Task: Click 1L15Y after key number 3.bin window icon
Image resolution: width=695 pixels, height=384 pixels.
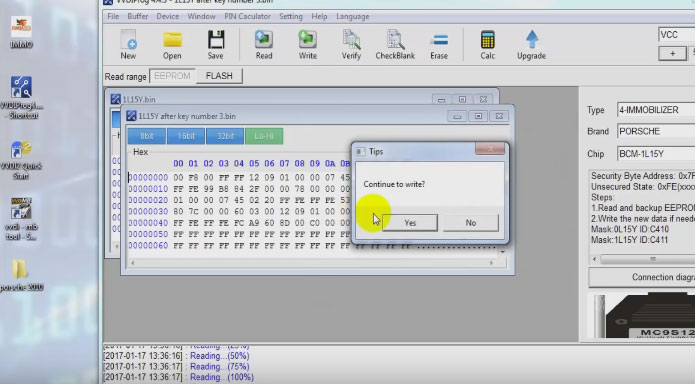Action: [x=131, y=116]
